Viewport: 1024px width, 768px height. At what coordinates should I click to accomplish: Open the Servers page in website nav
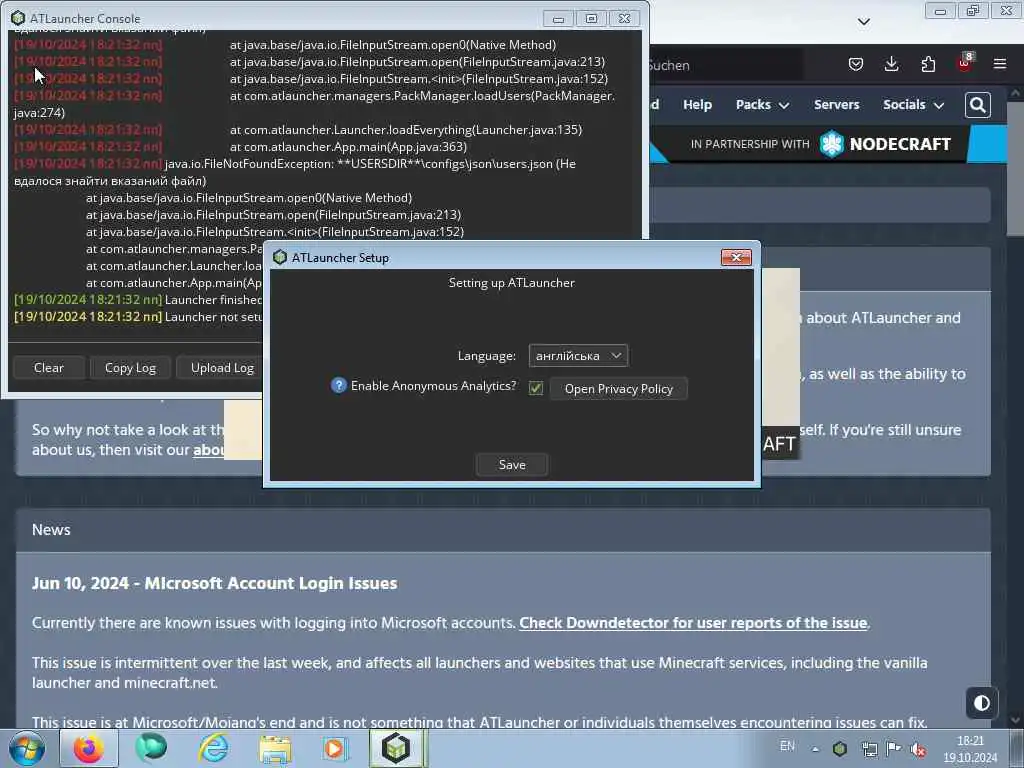(836, 104)
